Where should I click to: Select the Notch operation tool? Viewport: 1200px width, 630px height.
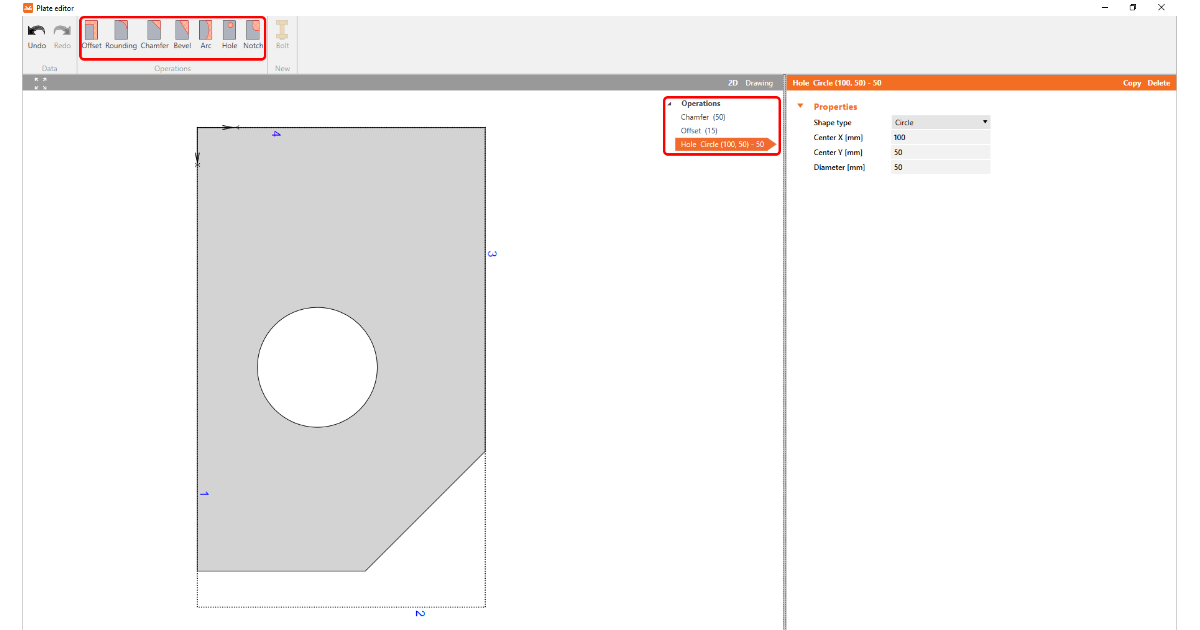point(254,31)
